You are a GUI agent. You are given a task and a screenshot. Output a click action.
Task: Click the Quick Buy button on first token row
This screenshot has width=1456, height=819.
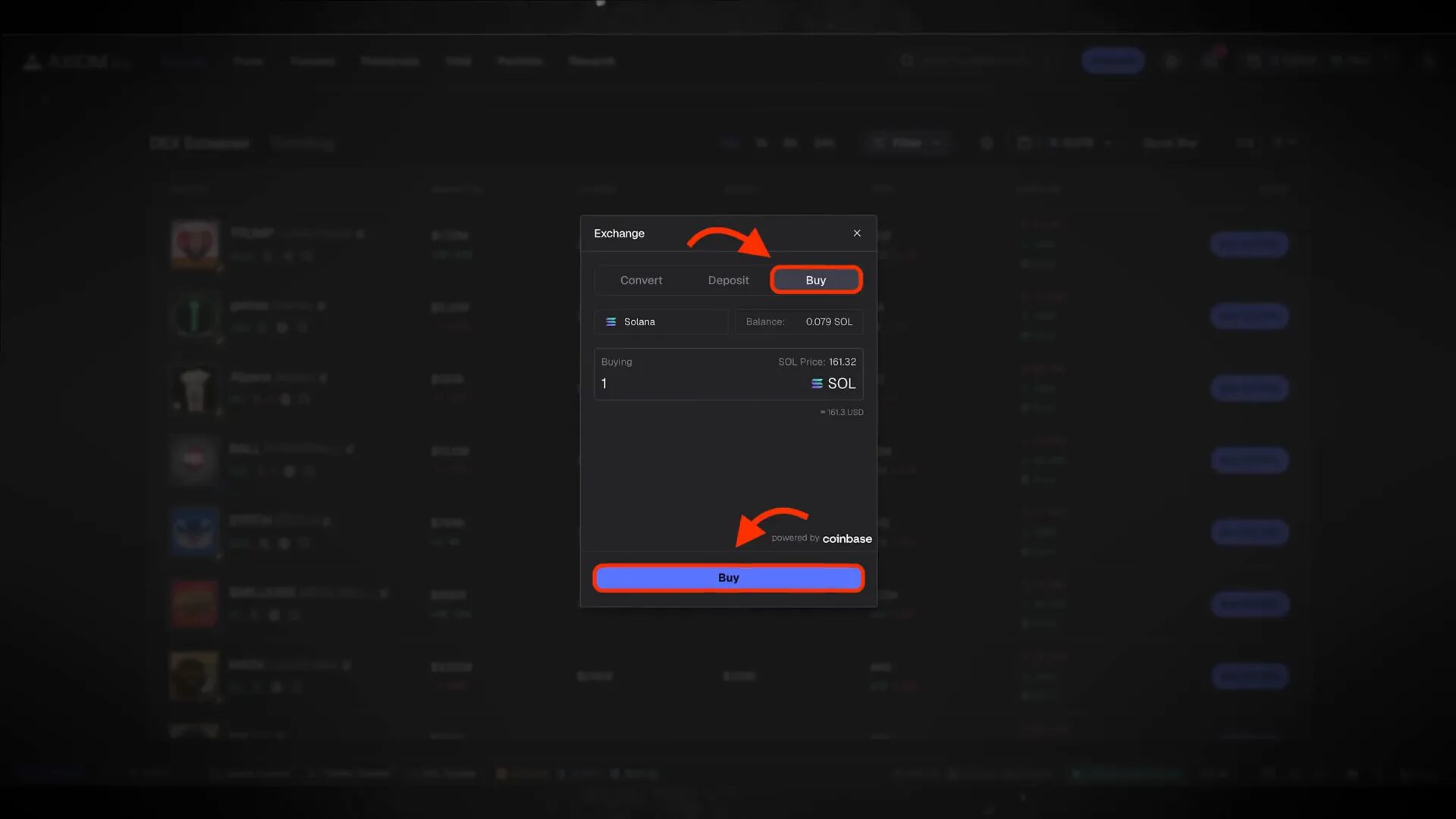point(1249,244)
